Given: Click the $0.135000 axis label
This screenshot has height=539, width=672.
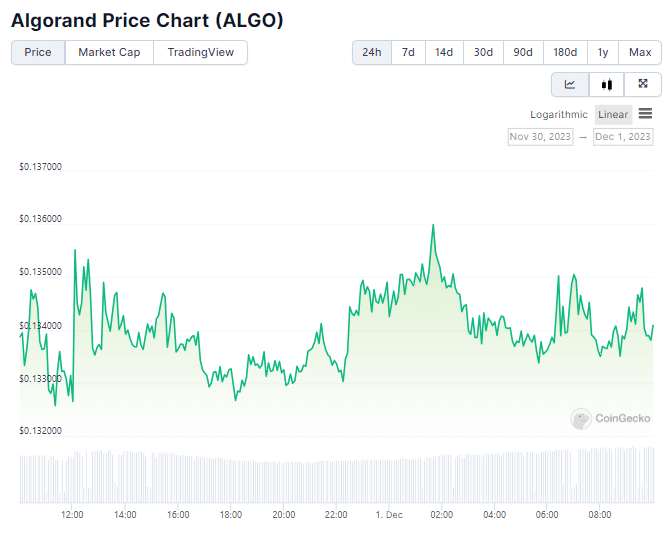Looking at the screenshot, I should pos(40,272).
